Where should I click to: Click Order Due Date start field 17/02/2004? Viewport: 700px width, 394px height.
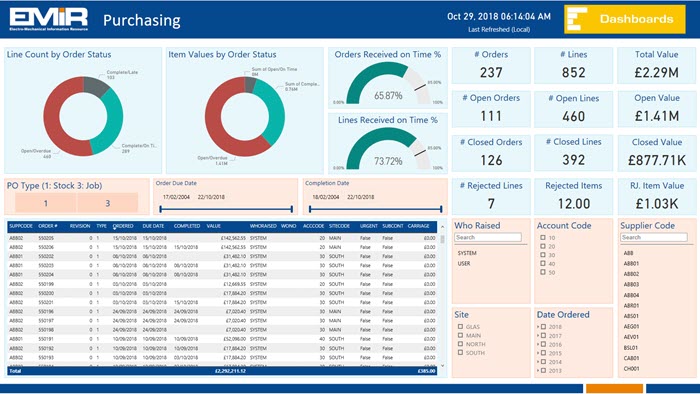[176, 197]
